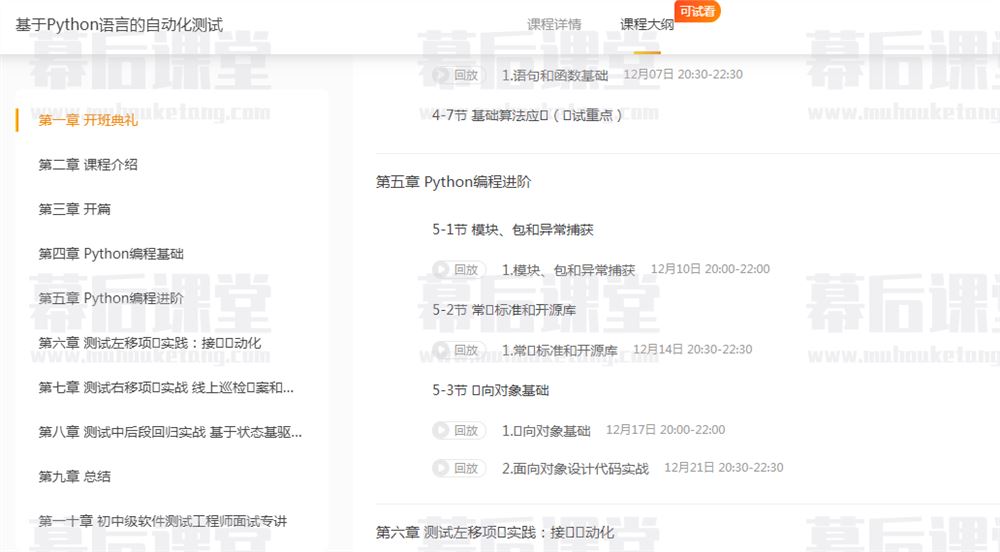Open 第九章 总结 in chapter list

(75, 477)
